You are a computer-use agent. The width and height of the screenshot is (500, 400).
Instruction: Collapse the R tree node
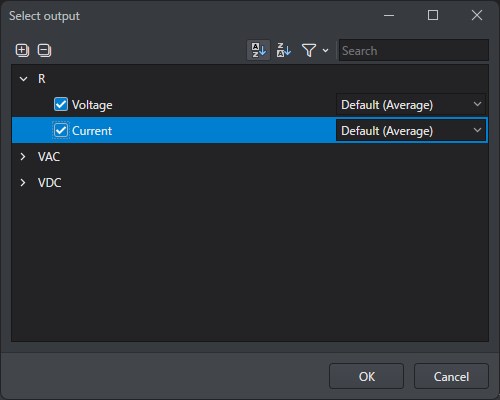pos(23,79)
